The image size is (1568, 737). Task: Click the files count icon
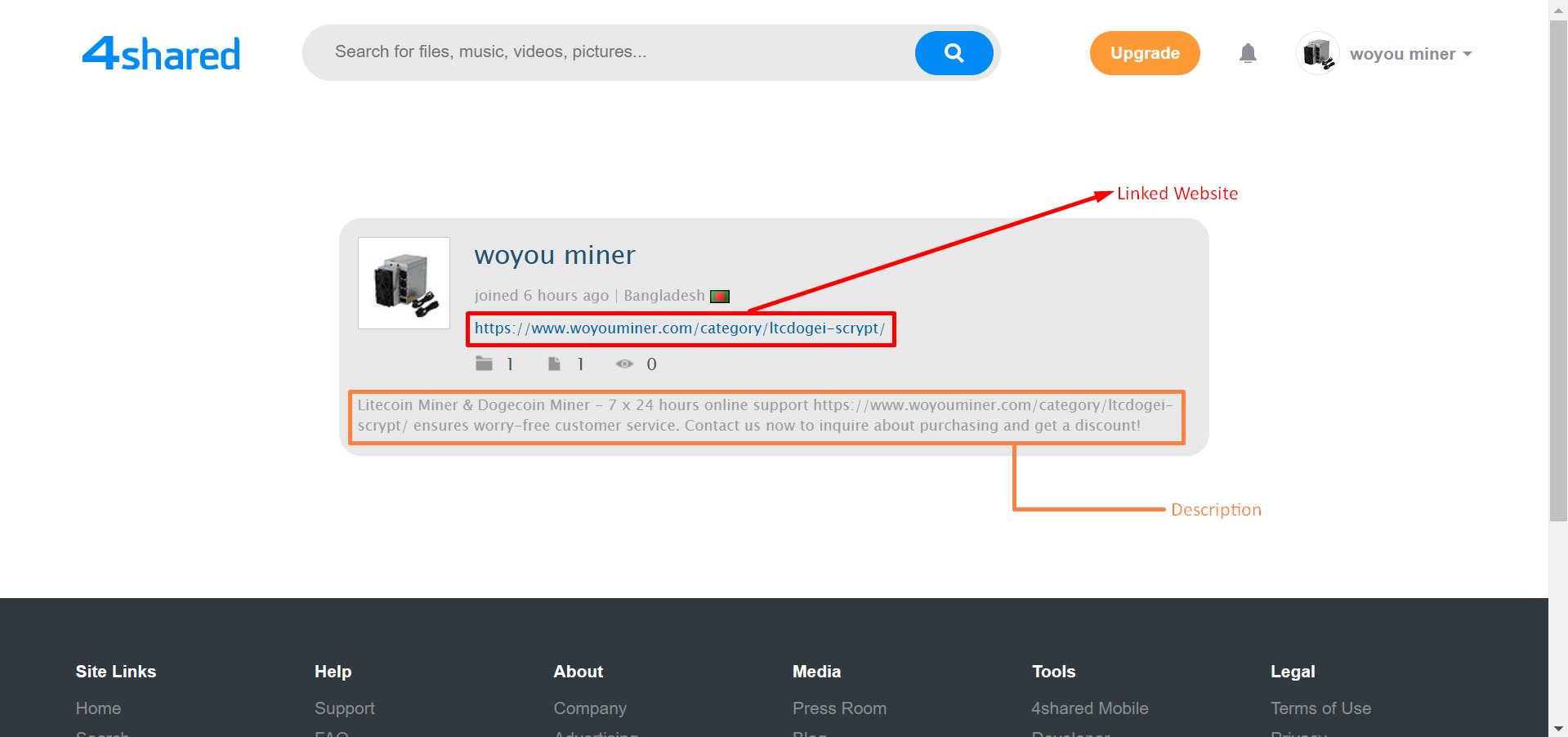(x=554, y=364)
